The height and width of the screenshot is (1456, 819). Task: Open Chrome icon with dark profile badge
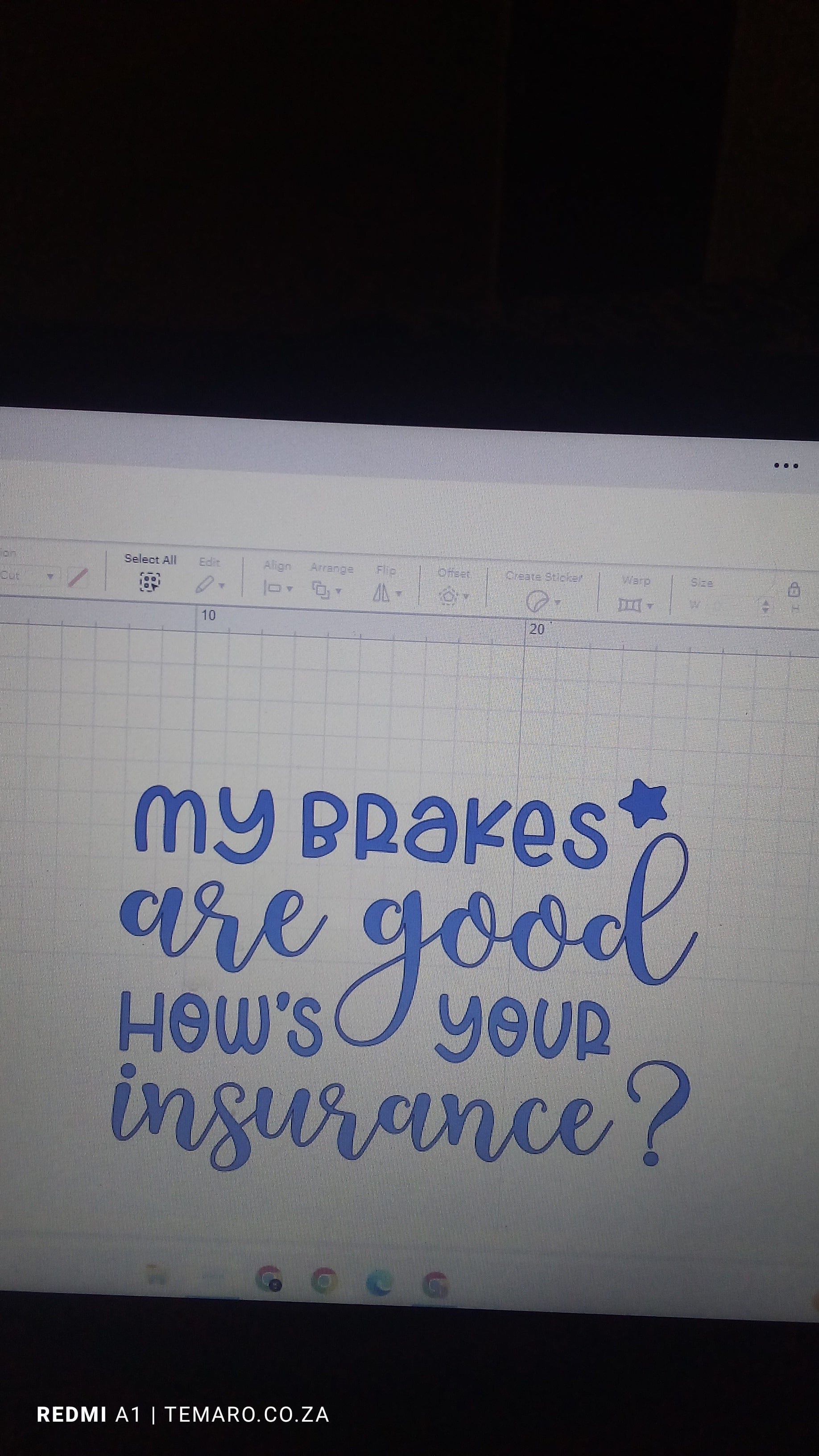point(269,1278)
